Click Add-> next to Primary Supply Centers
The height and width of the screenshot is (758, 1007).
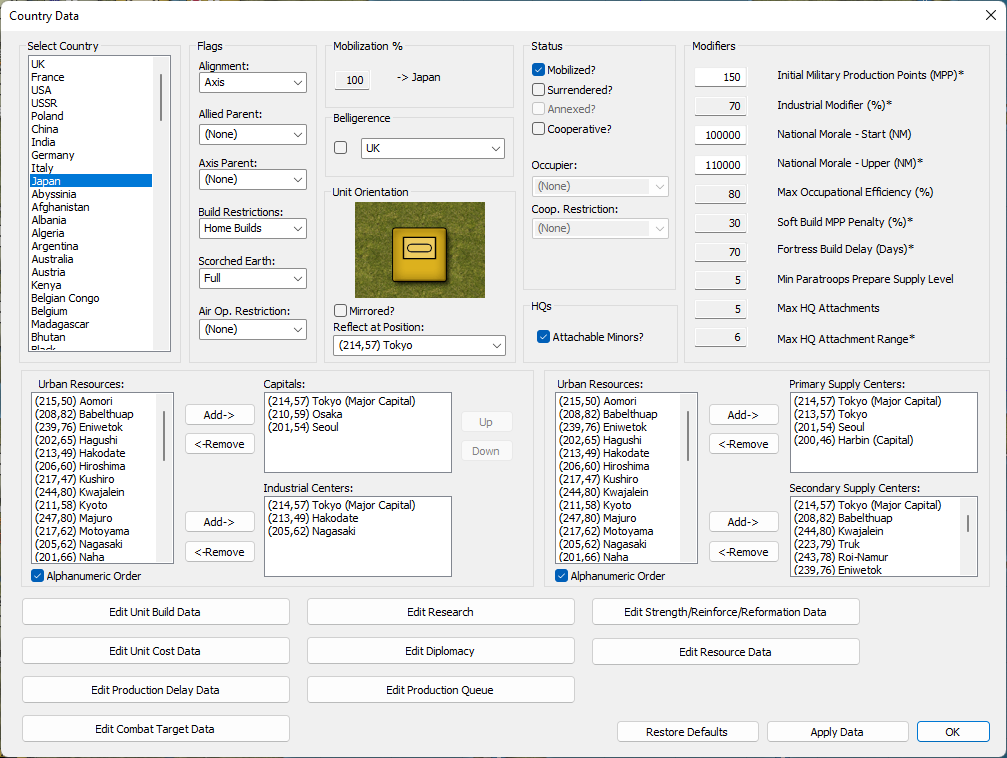[x=744, y=415]
